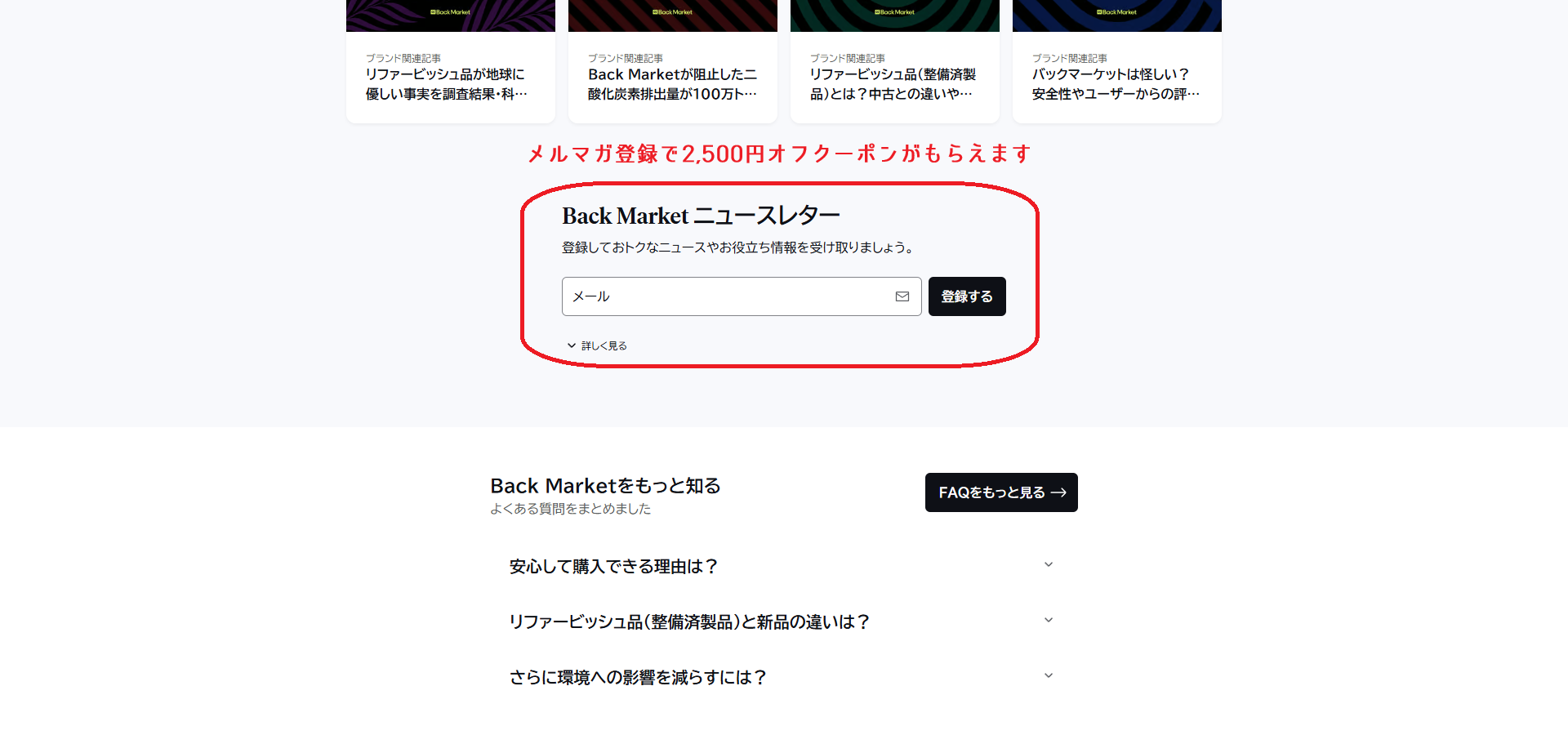Click the Back Market ニュースレター heading
Image resolution: width=1568 pixels, height=744 pixels.
pyautogui.click(x=701, y=216)
